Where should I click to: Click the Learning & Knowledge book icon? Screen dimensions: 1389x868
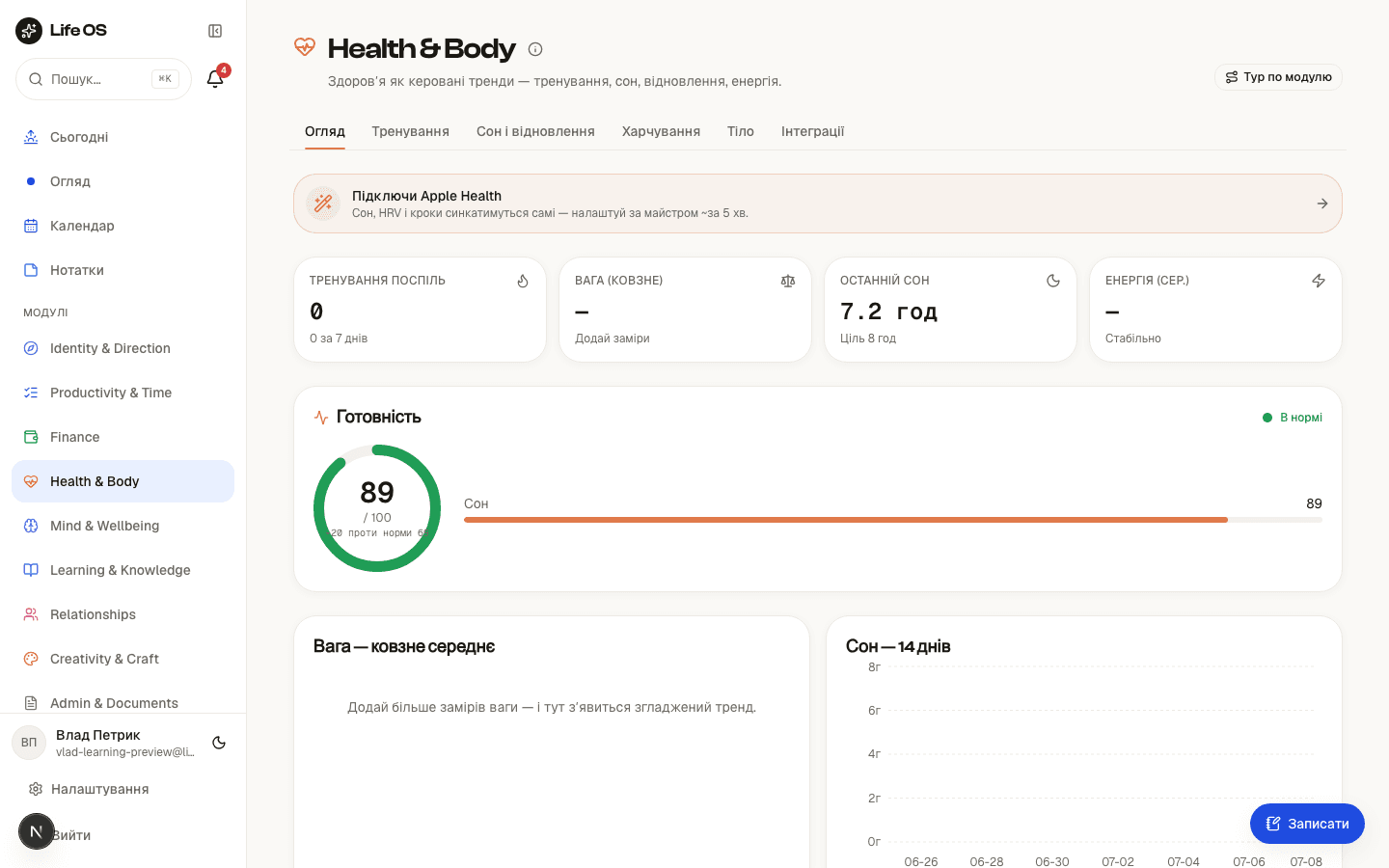31,570
